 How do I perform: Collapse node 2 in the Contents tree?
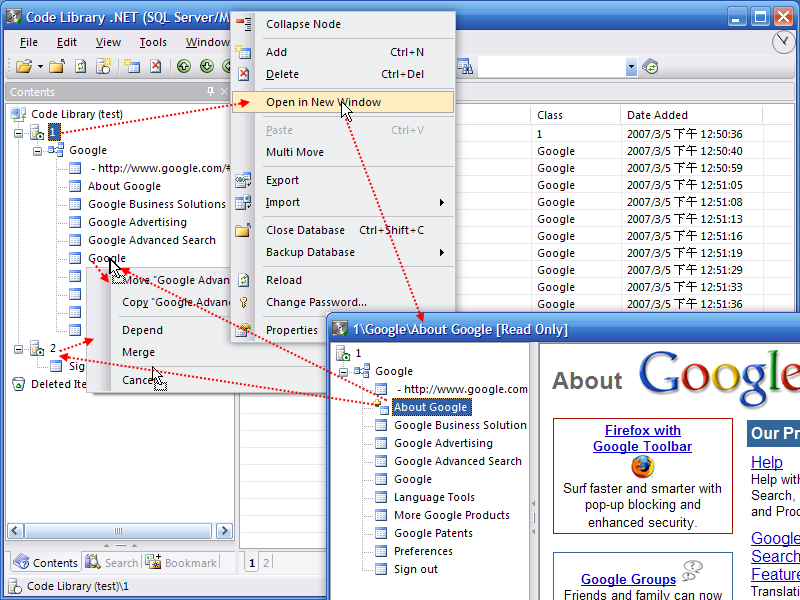pos(18,349)
